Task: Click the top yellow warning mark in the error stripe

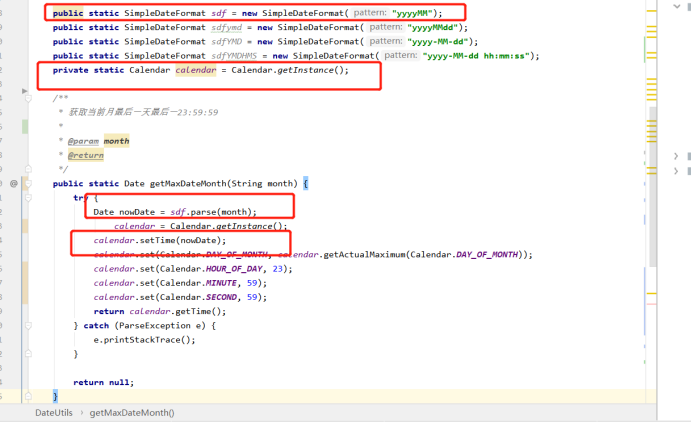Action: pos(651,11)
